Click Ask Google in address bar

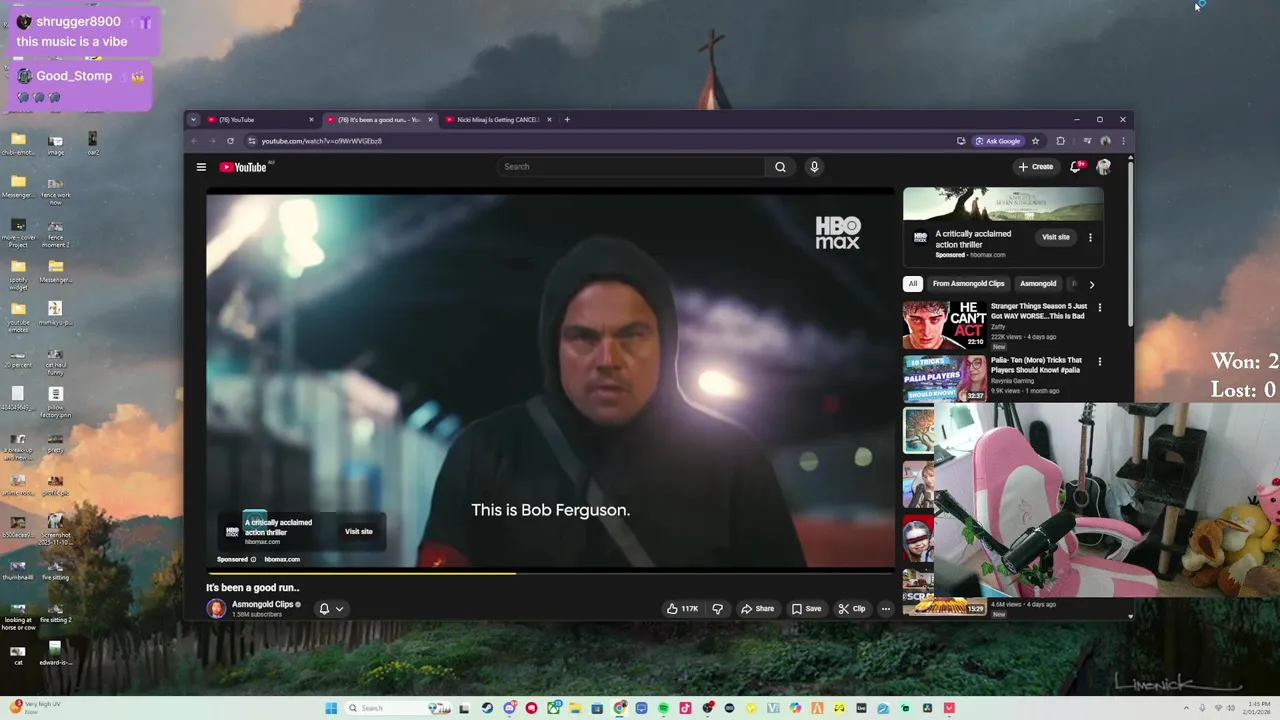(998, 141)
